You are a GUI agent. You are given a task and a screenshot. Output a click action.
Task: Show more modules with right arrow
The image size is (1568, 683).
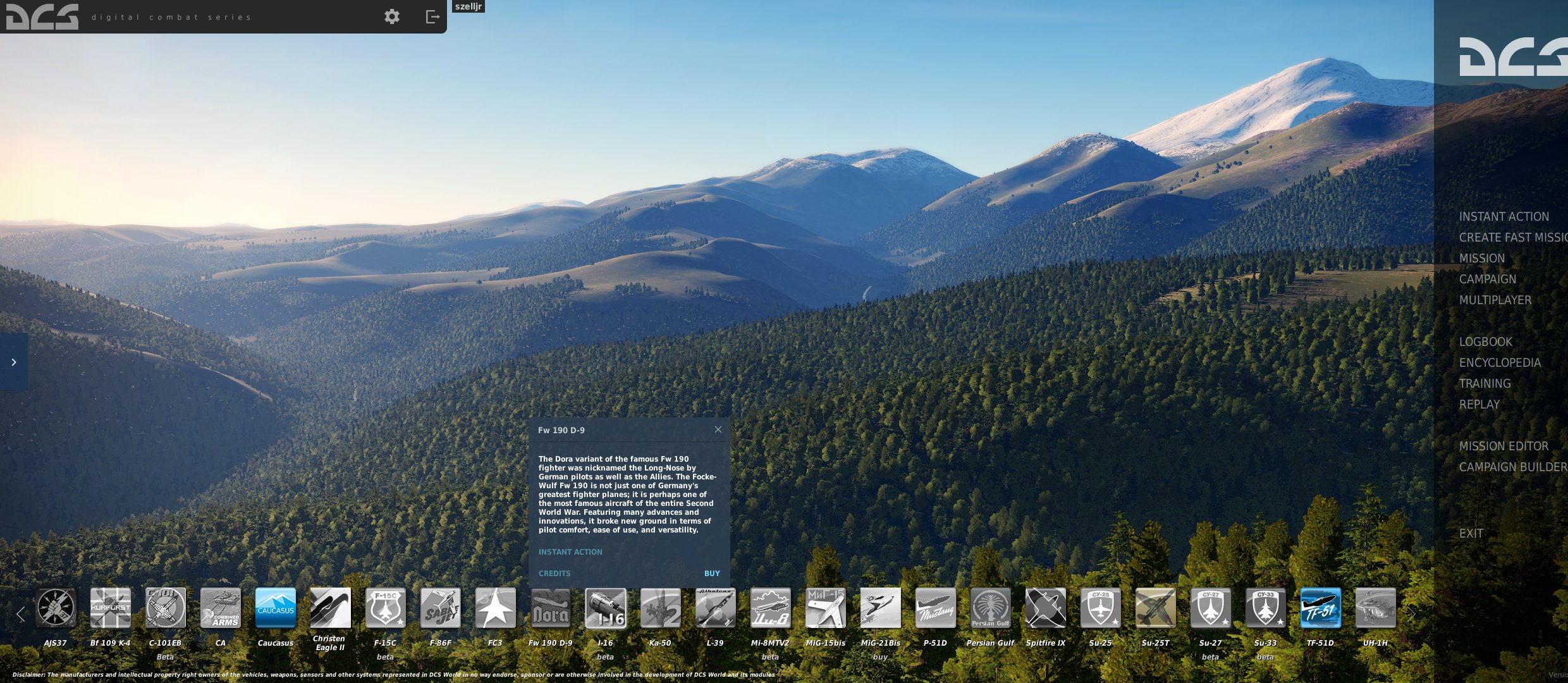[1411, 614]
